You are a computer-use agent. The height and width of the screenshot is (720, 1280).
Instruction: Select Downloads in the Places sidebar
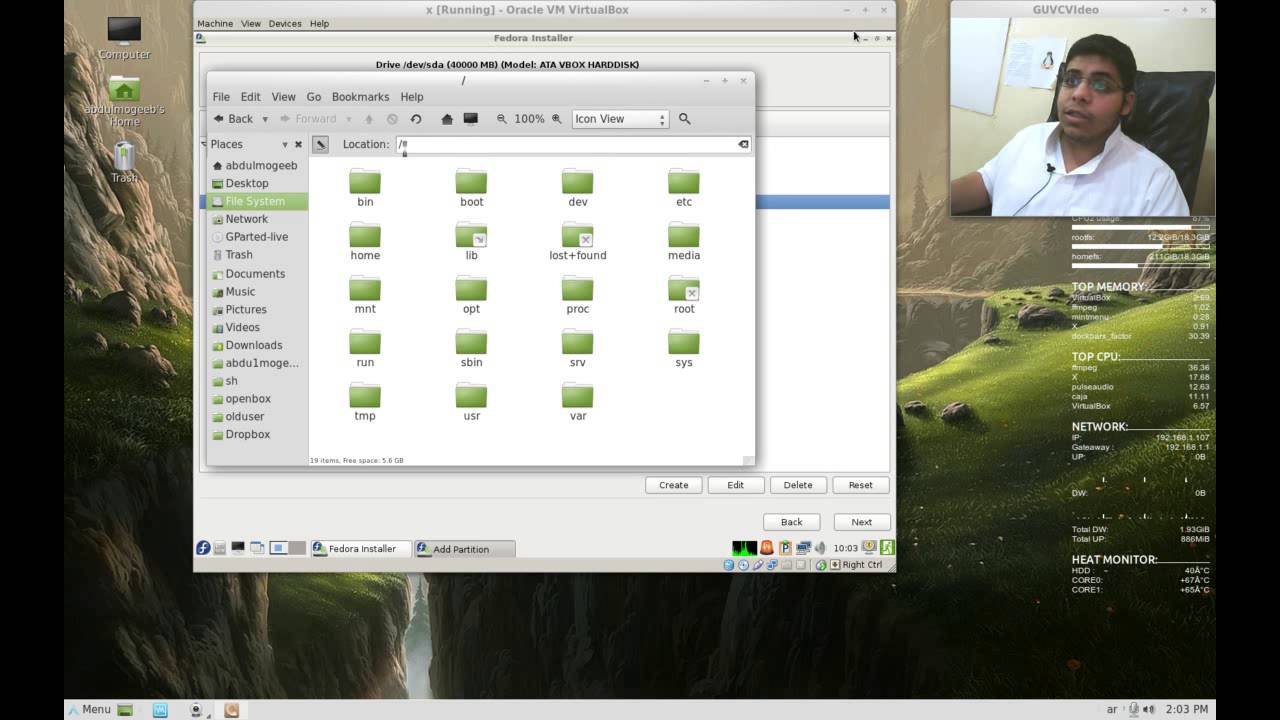click(254, 345)
